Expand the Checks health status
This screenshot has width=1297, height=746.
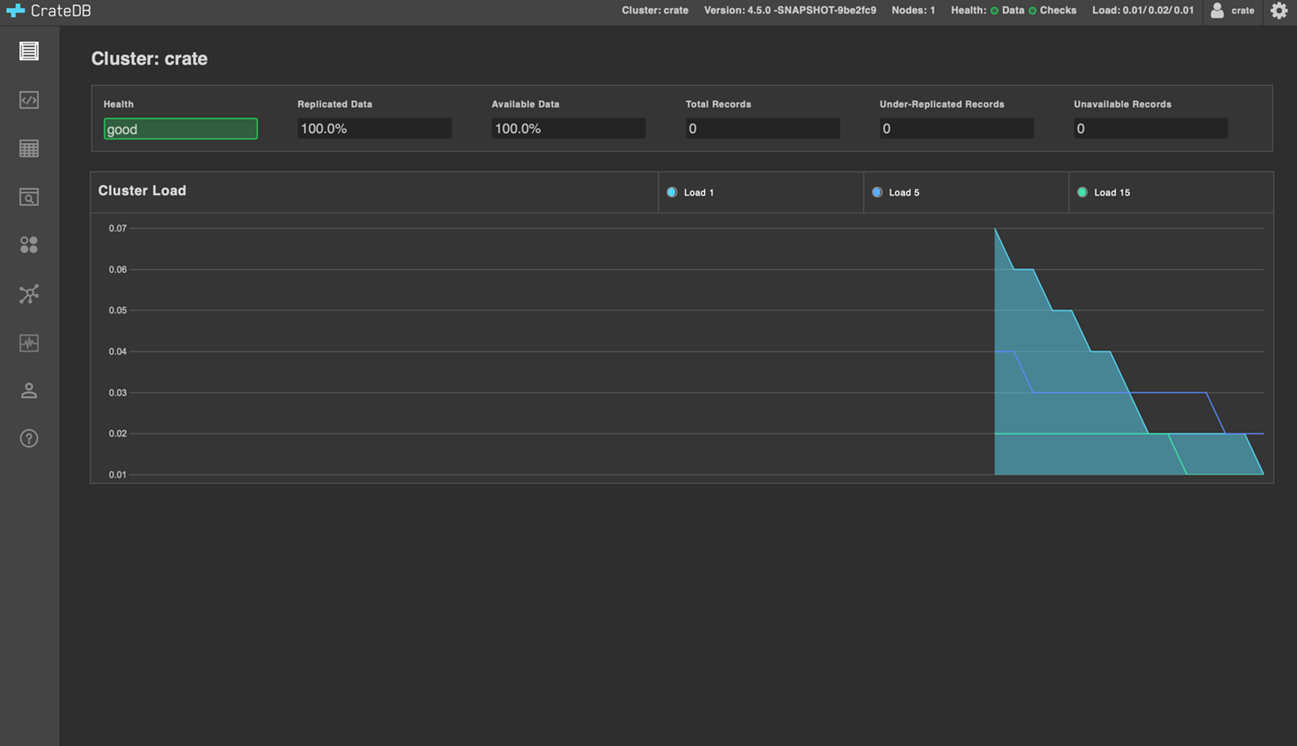(1056, 10)
